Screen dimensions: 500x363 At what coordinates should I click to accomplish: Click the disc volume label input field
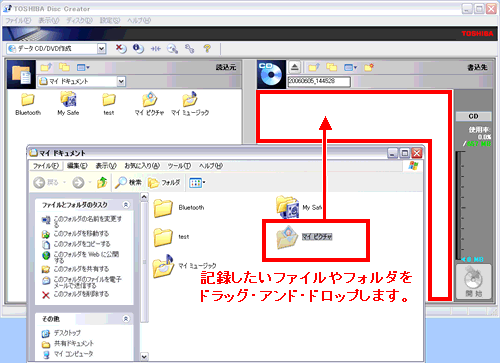click(x=319, y=81)
